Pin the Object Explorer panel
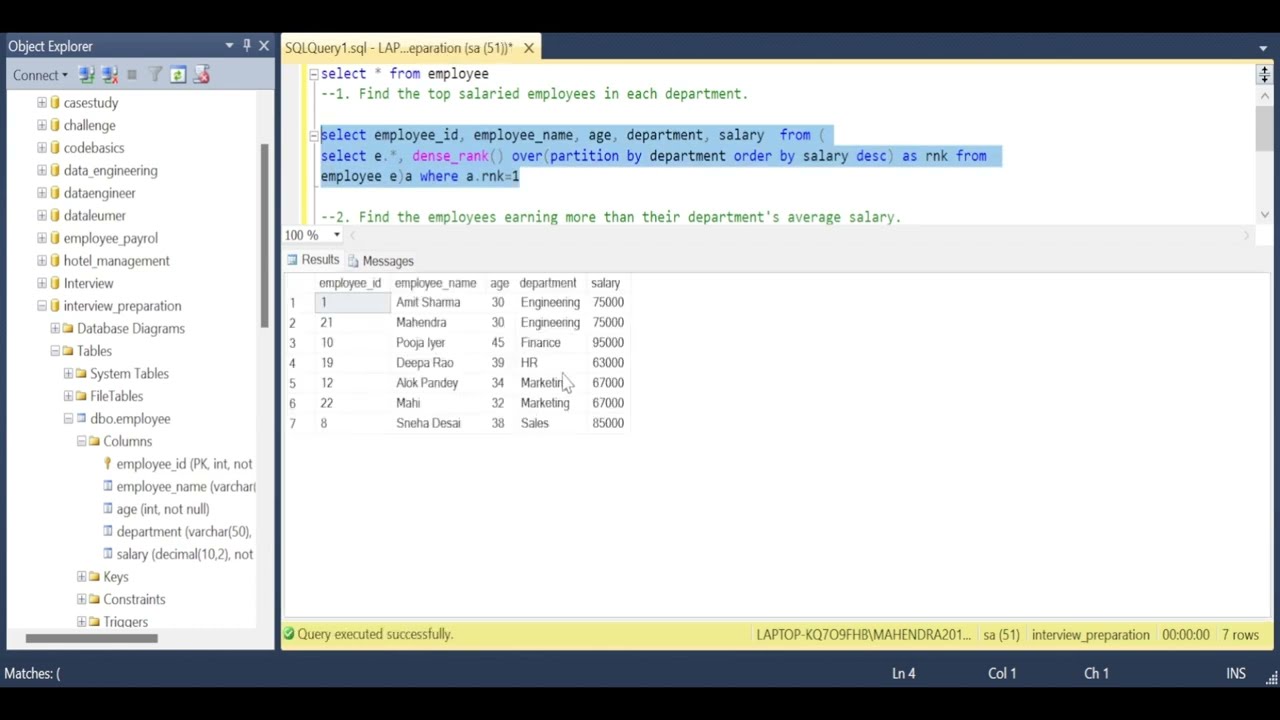Screen dimensions: 1280x720 click(x=247, y=46)
